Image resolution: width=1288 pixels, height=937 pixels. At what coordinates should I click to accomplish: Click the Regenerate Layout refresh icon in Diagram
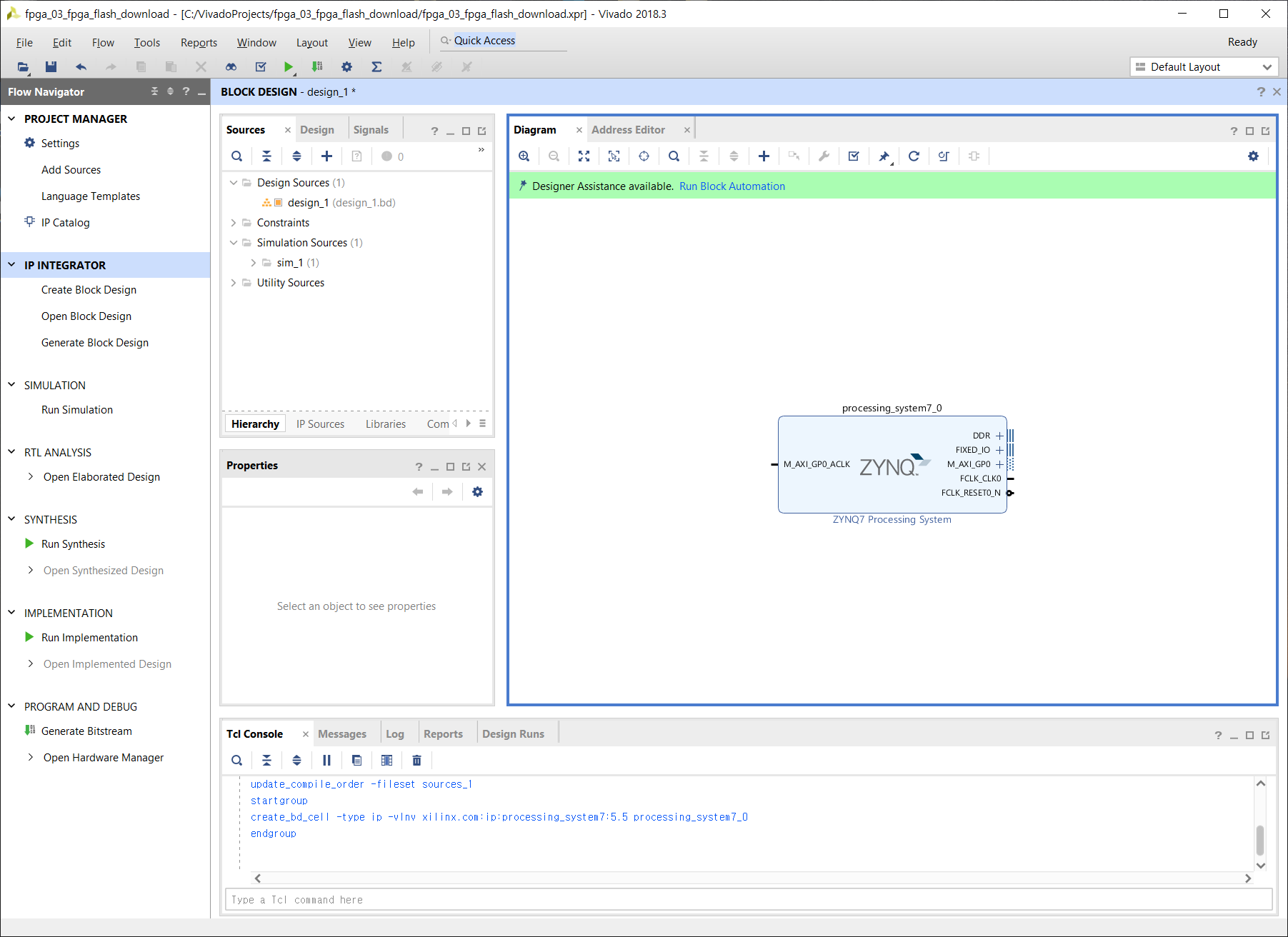914,156
